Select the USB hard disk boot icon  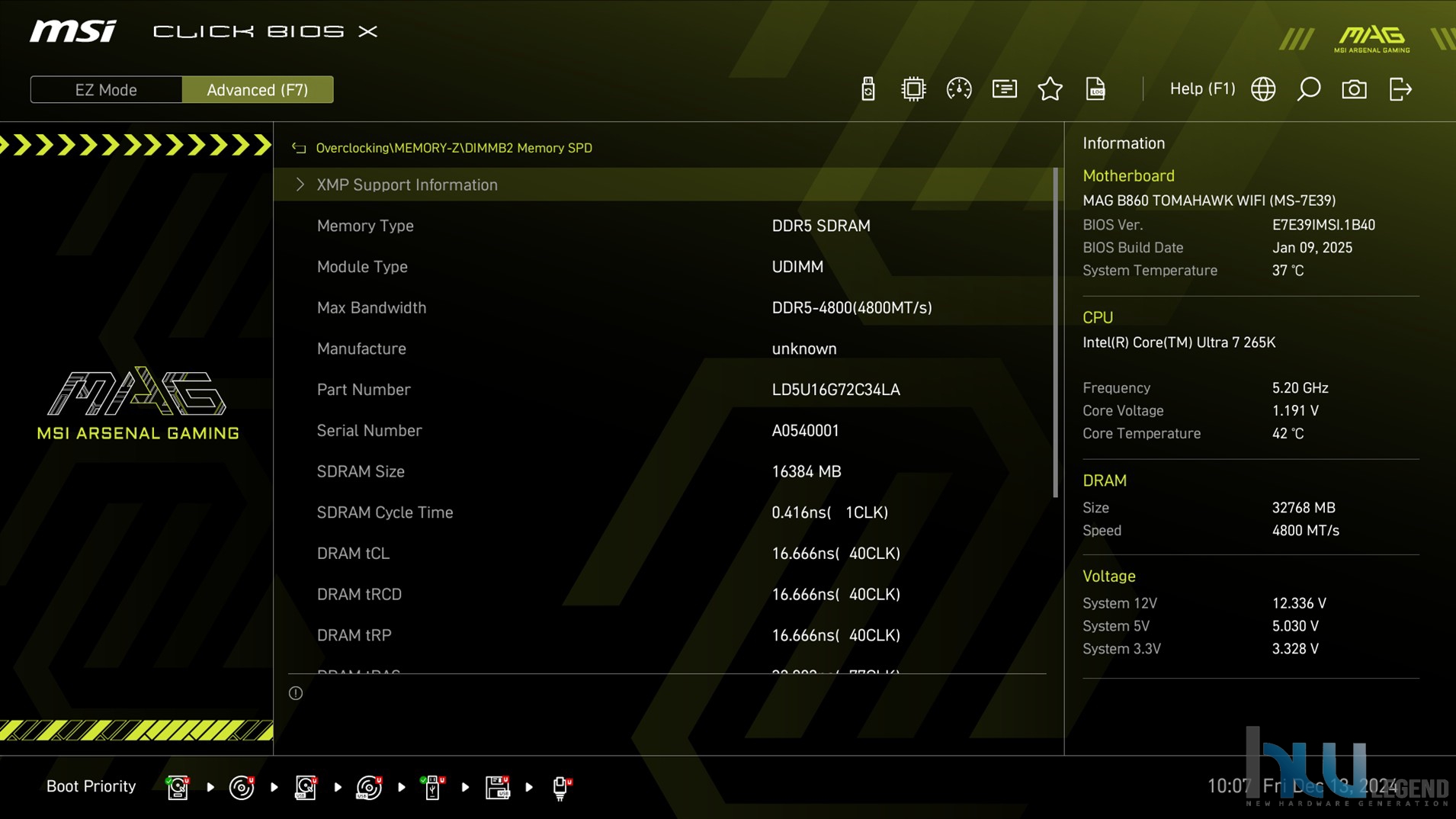(306, 787)
